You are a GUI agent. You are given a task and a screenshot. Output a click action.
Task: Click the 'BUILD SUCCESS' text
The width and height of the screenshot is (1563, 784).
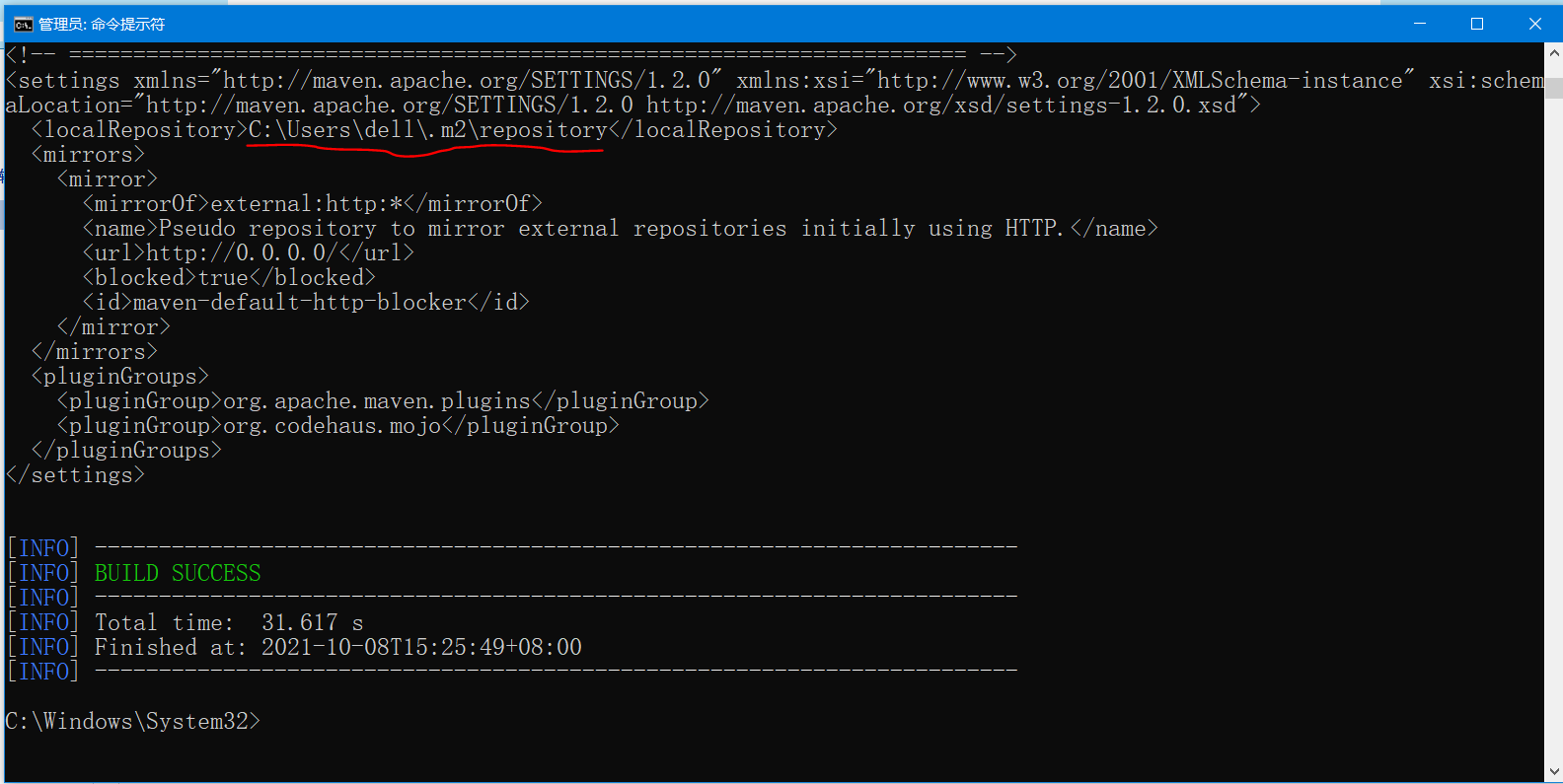178,573
